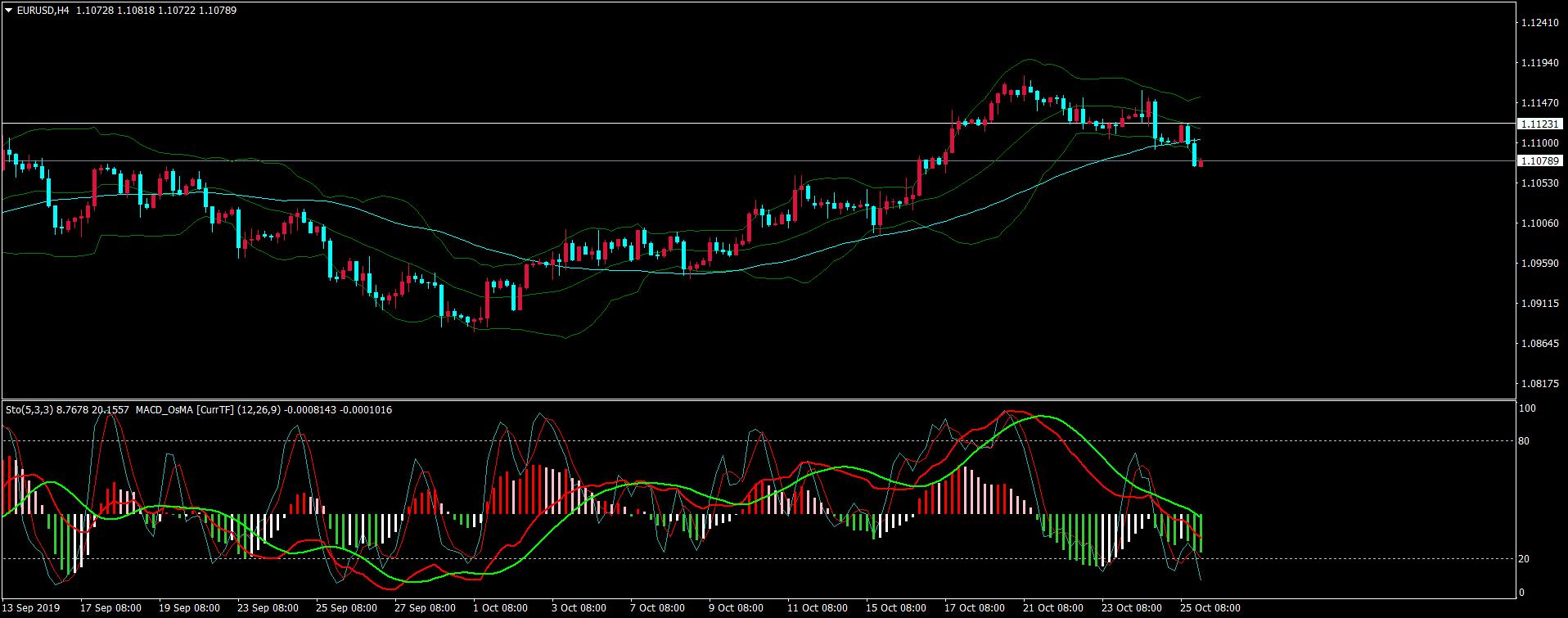Click the 9 Oct 08:00 time label
Image resolution: width=1568 pixels, height=618 pixels.
[737, 608]
